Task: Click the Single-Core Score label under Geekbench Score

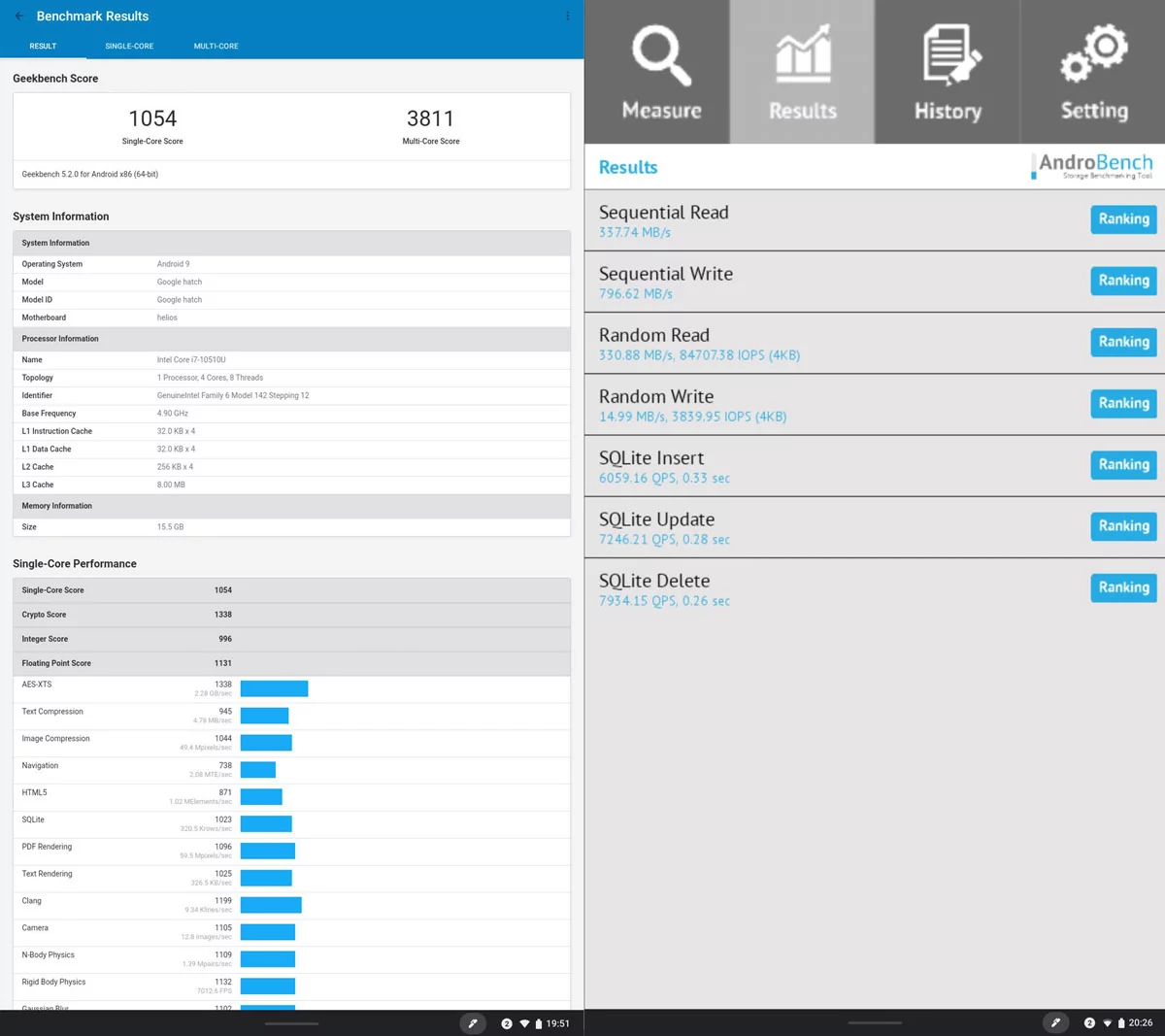Action: pyautogui.click(x=152, y=141)
